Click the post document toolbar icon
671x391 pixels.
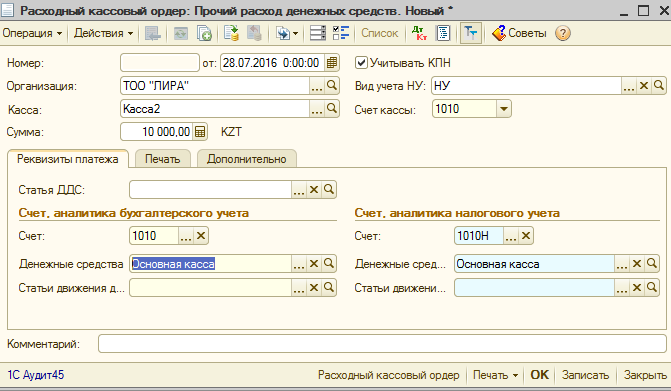click(x=231, y=33)
